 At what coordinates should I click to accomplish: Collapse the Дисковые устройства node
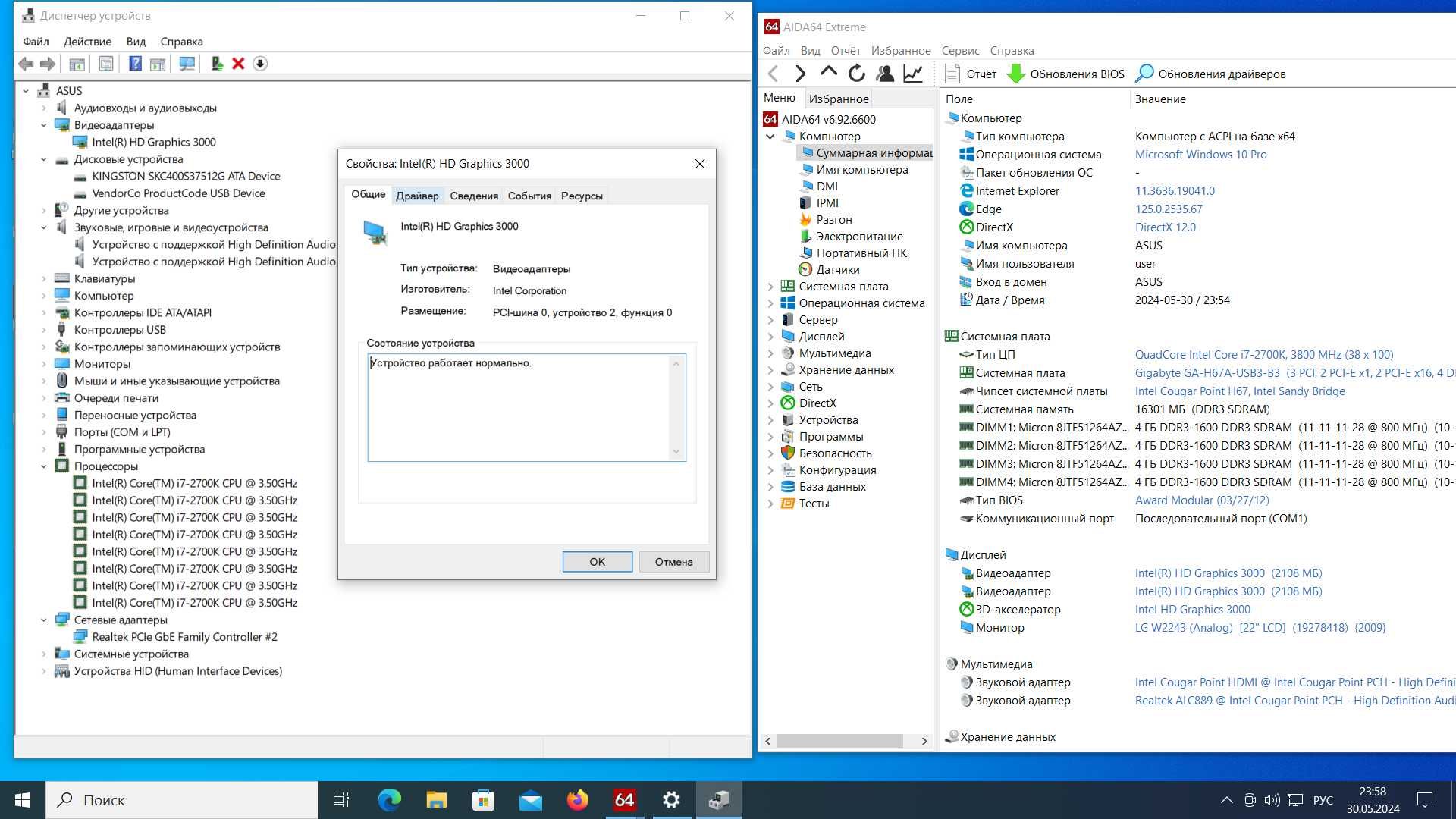tap(44, 159)
